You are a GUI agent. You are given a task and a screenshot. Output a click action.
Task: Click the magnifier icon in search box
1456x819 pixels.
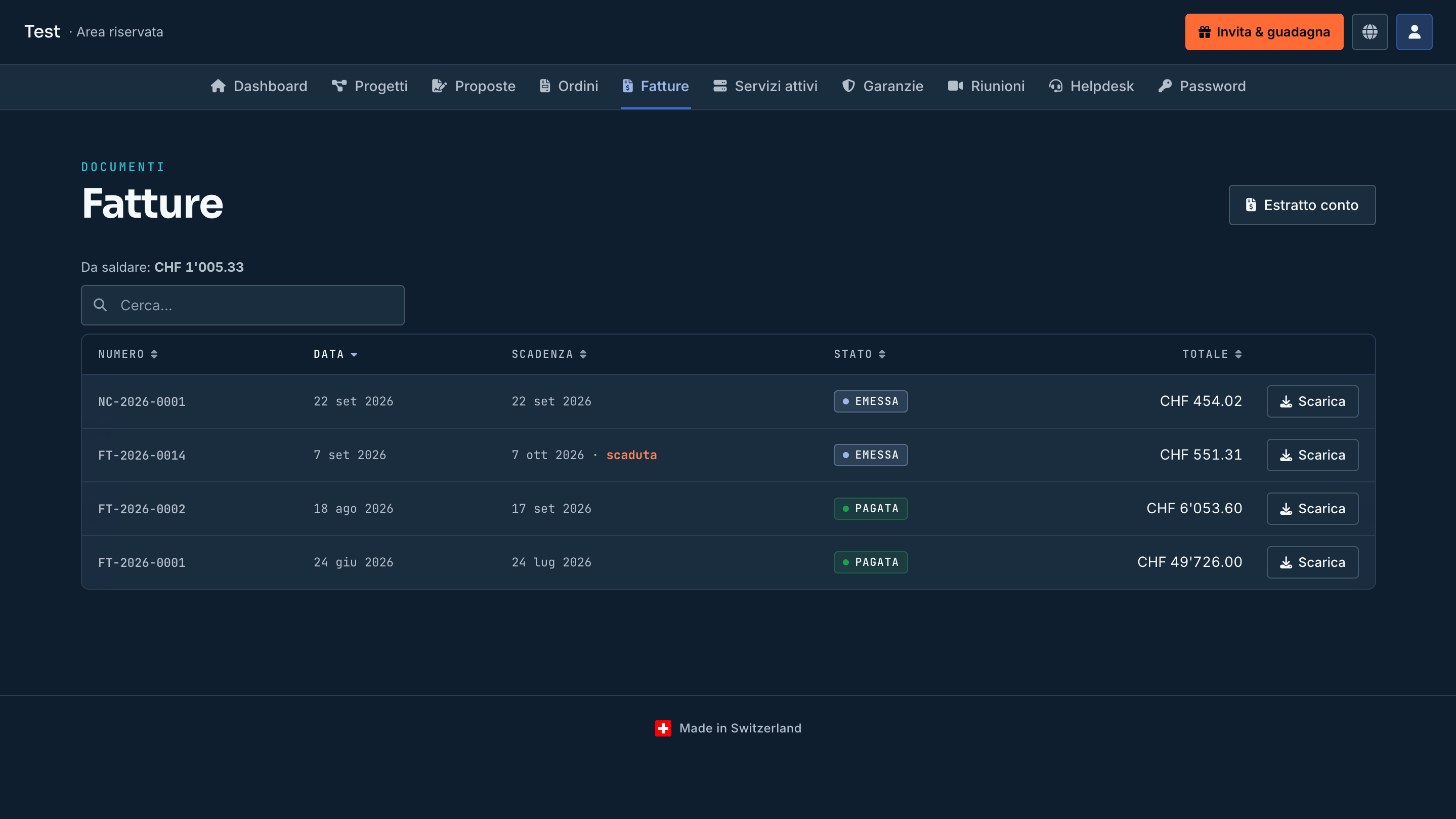(100, 305)
